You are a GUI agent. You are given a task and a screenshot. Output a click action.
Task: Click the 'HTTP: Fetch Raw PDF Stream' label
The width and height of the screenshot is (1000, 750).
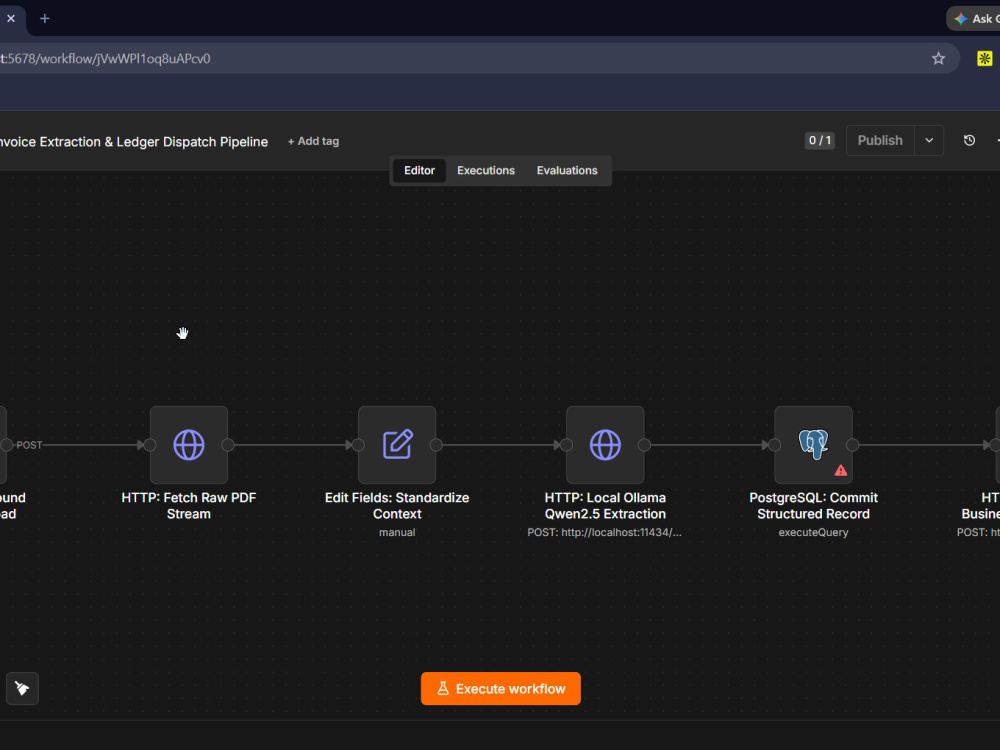[x=189, y=506]
